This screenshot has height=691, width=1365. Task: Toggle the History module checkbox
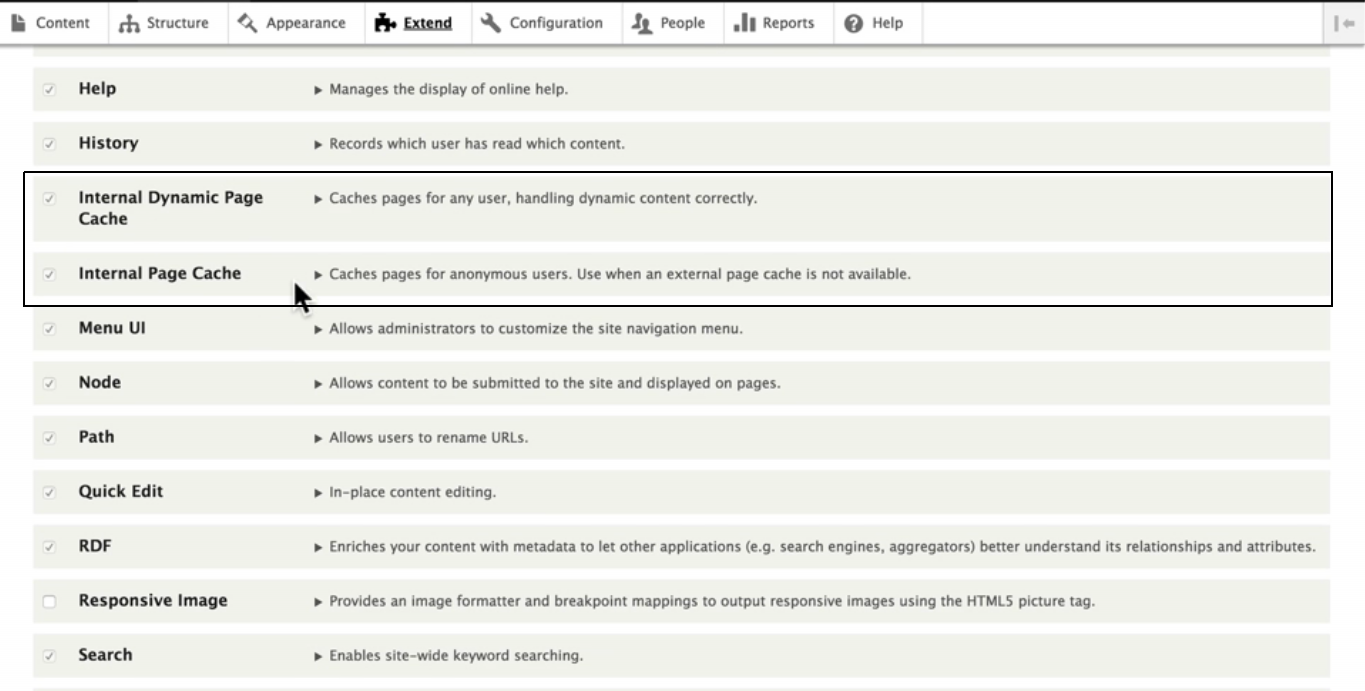(50, 144)
